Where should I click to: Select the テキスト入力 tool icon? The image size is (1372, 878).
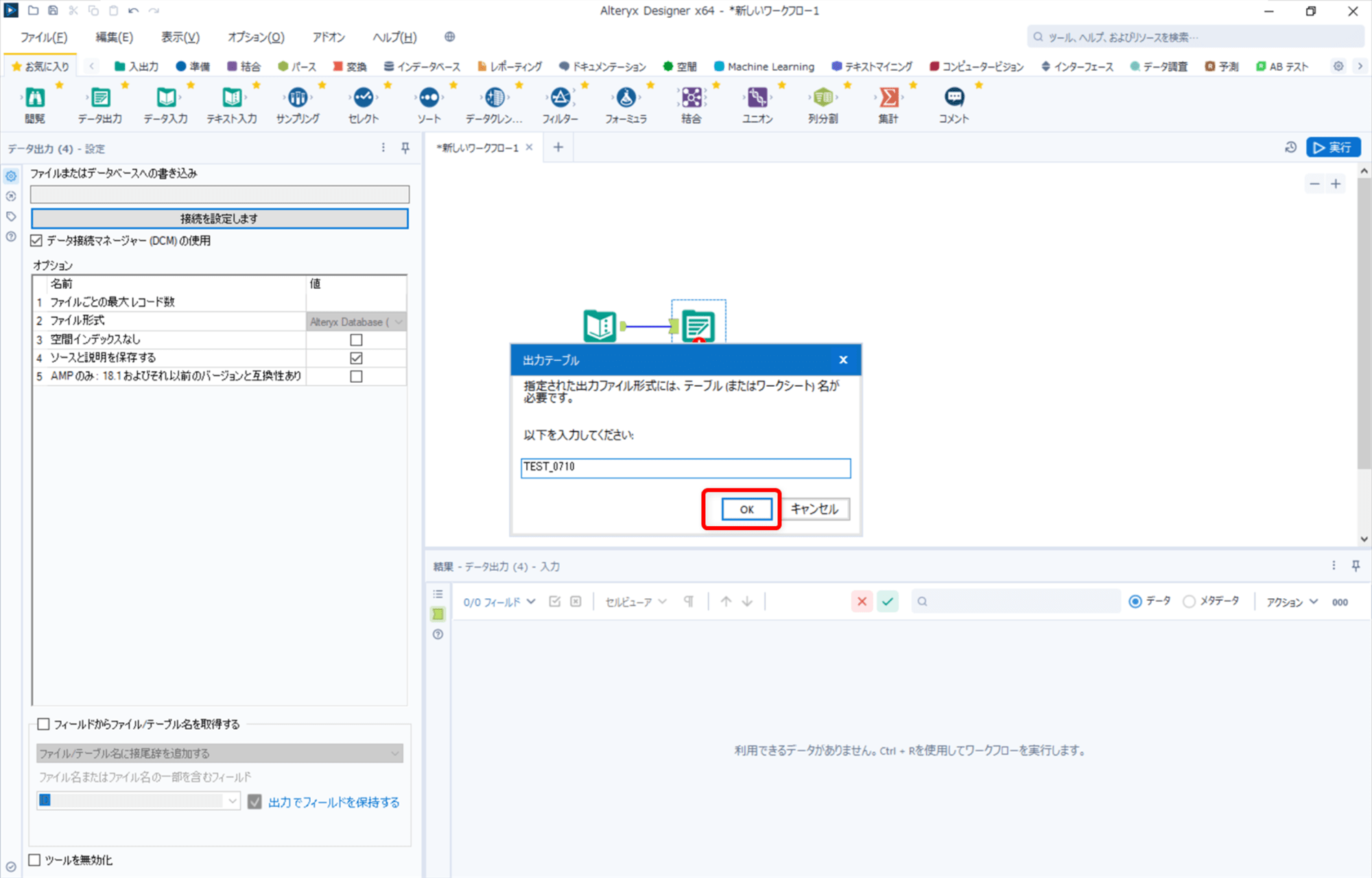[x=232, y=98]
